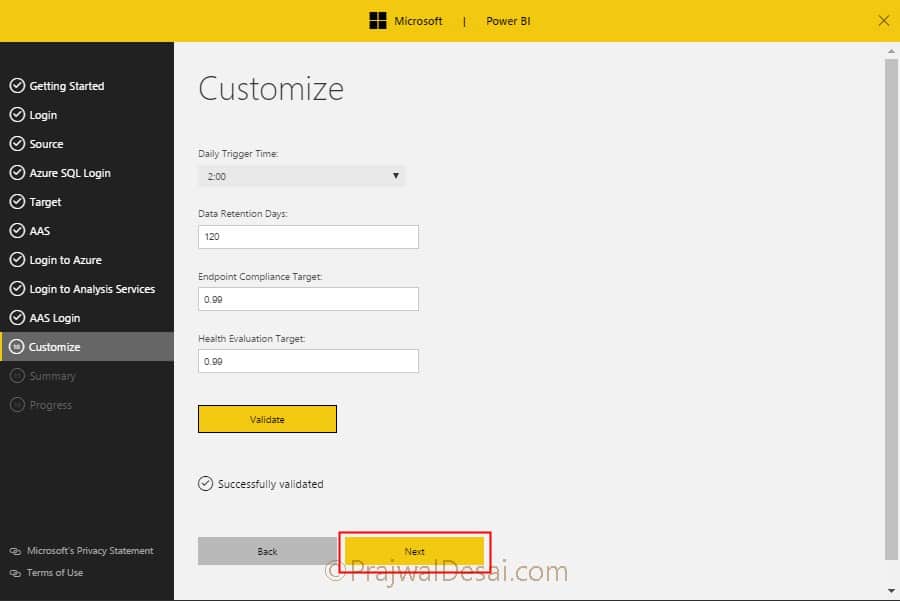This screenshot has width=900, height=601.
Task: Click the Endpoint Compliance Target field
Action: [x=308, y=299]
